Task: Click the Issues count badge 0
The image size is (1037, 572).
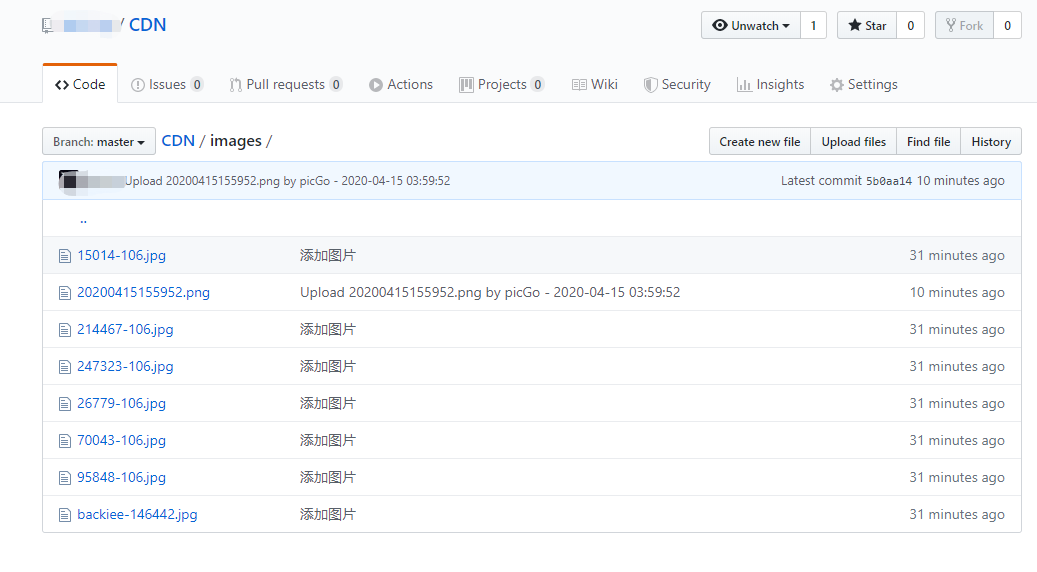Action: pos(196,85)
